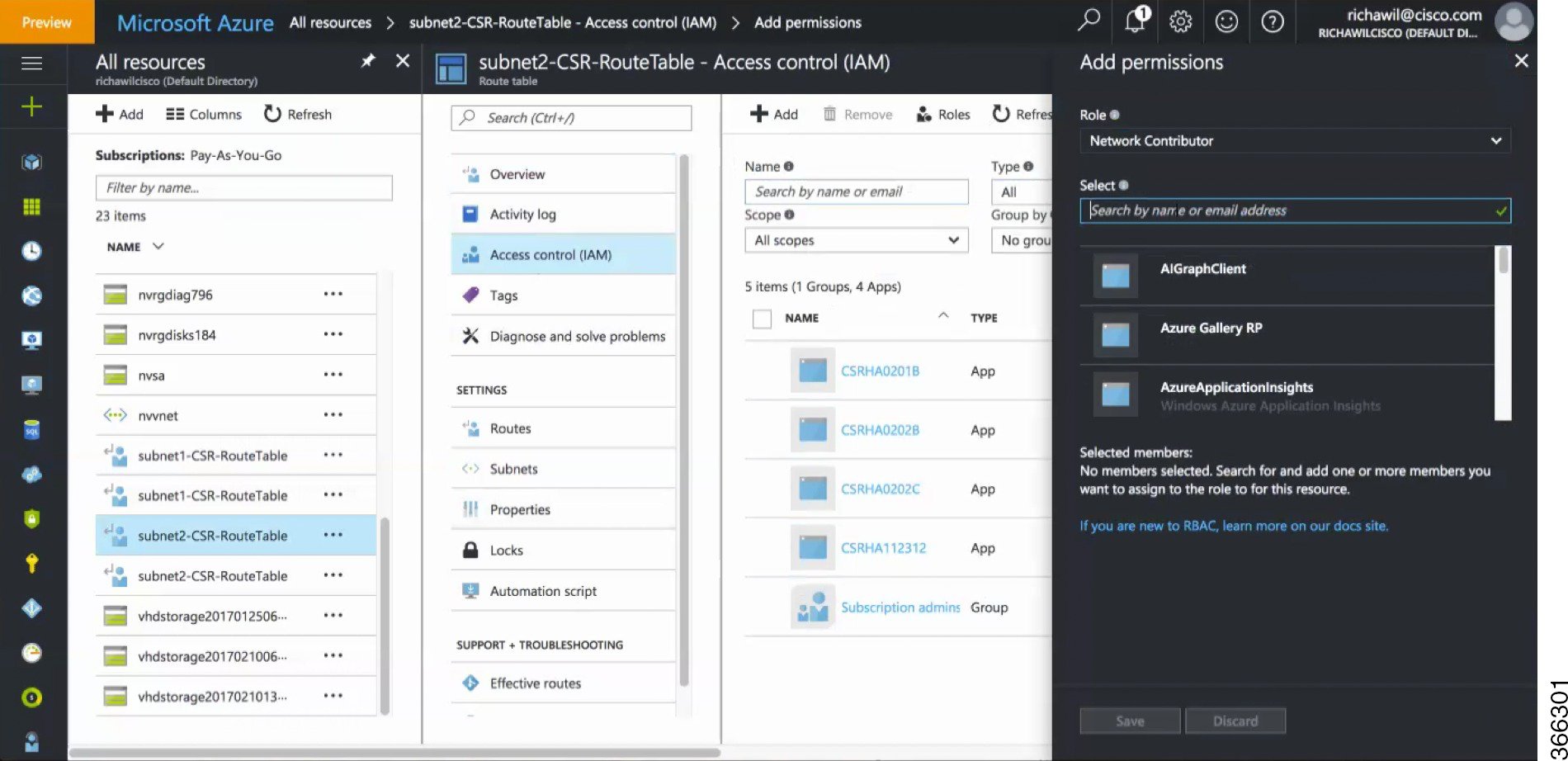Viewport: 1568px width, 761px height.
Task: Refresh the All resources list
Action: point(298,114)
